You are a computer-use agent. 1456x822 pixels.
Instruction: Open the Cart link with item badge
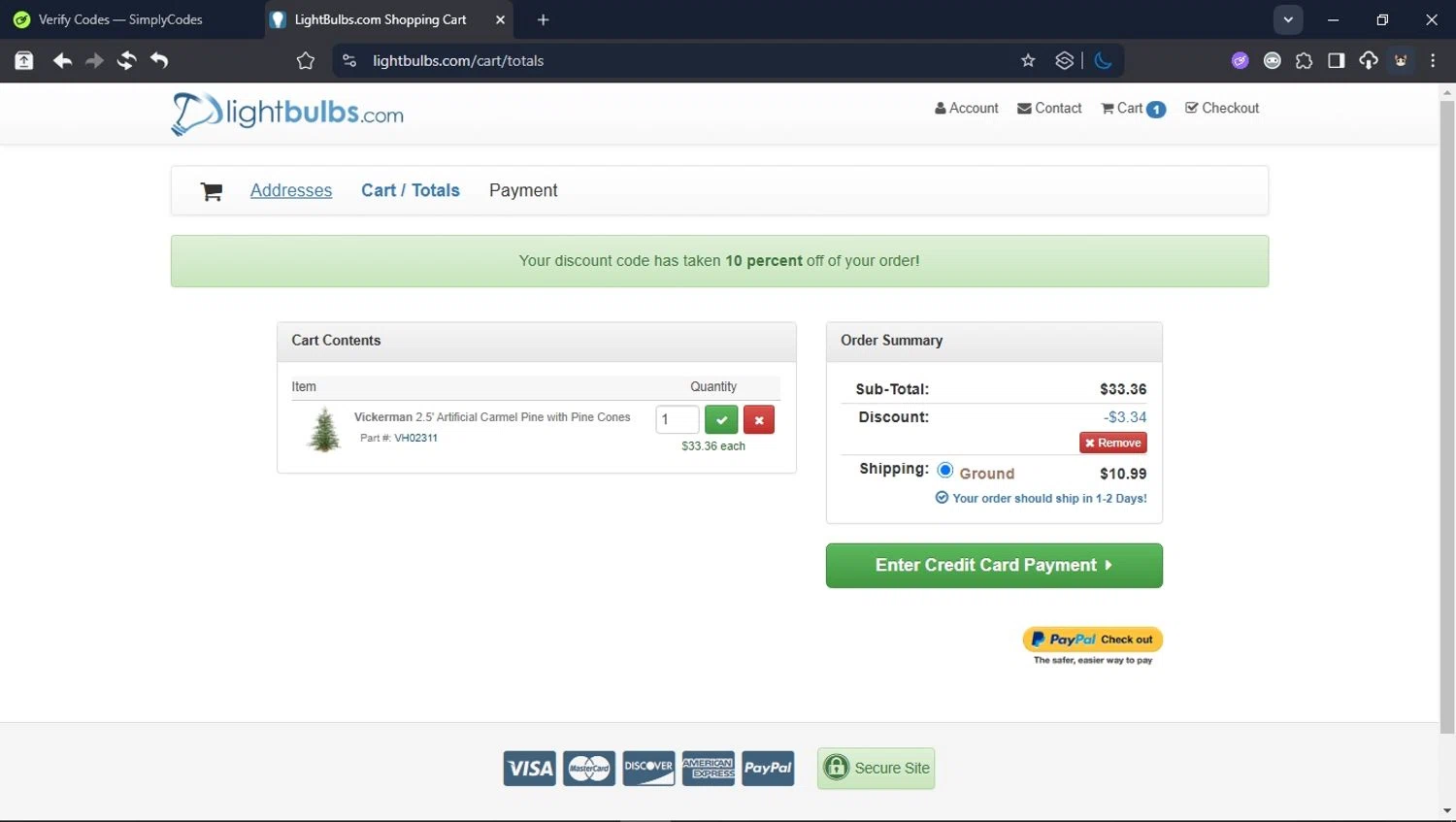(x=1133, y=109)
